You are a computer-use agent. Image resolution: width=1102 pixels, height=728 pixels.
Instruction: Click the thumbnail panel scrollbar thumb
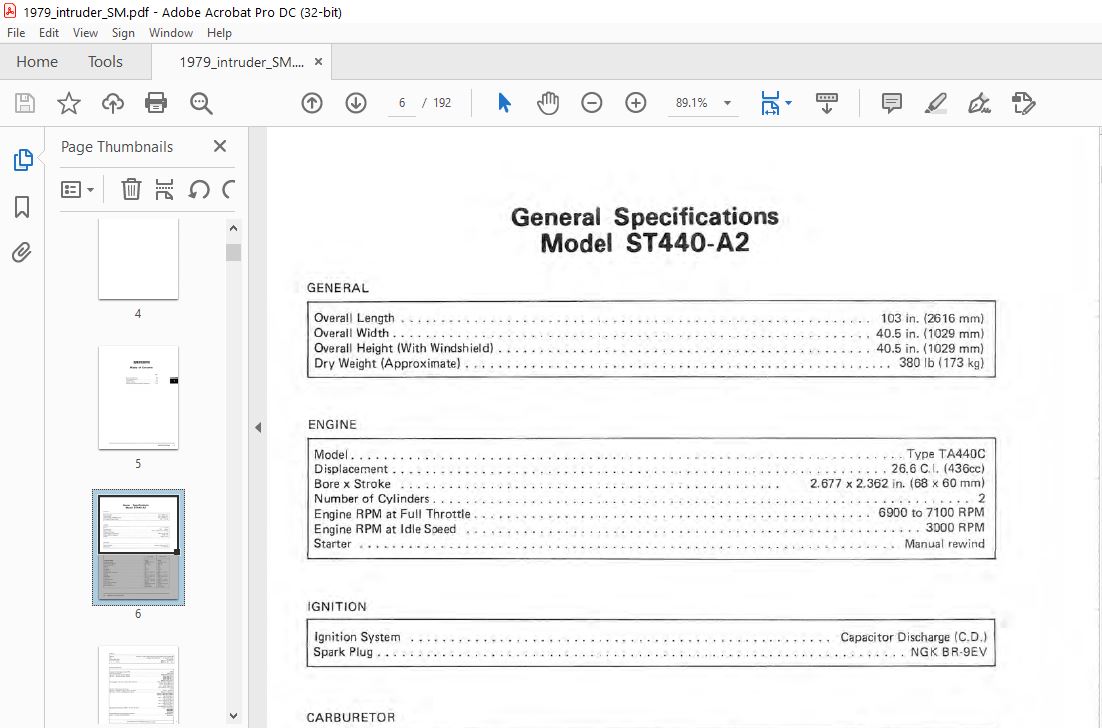[233, 252]
